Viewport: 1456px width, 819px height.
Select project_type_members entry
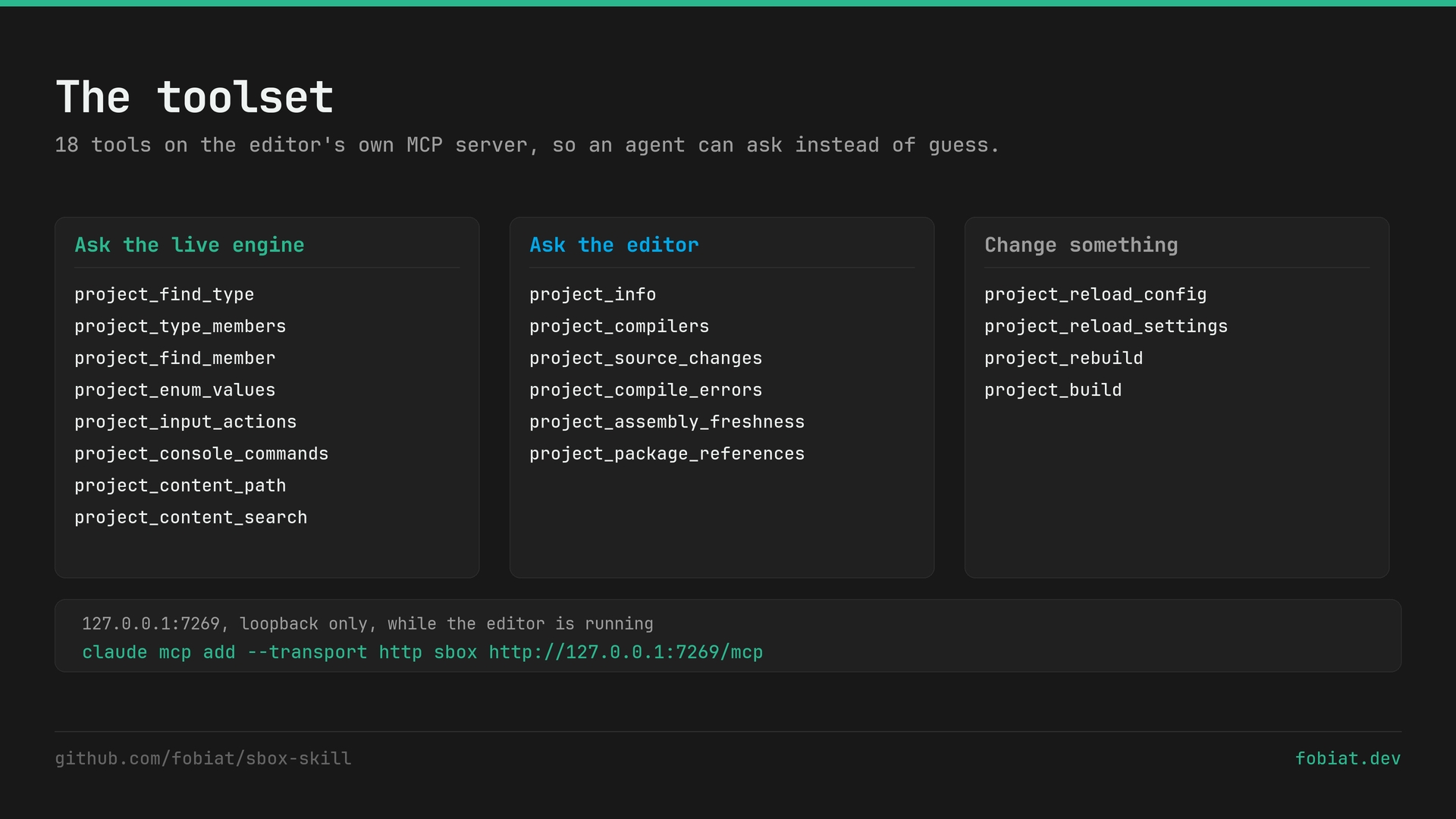click(x=180, y=326)
